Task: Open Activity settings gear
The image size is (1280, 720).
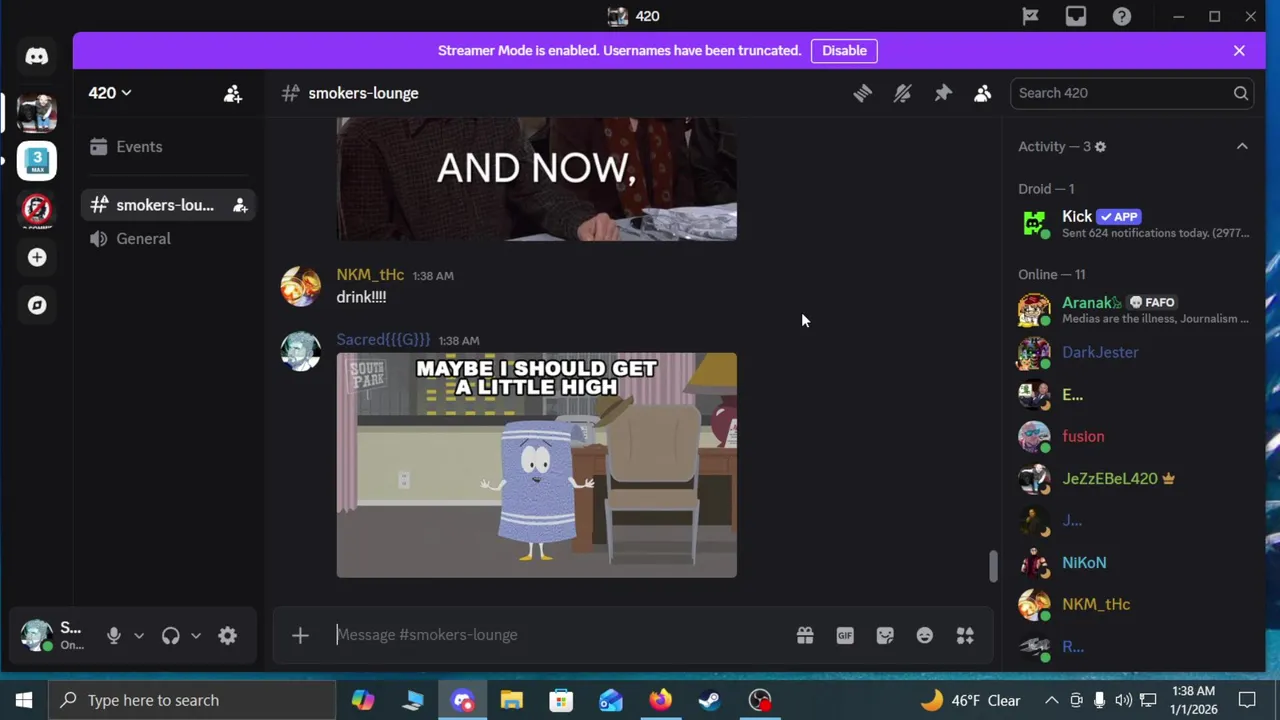Action: [1100, 147]
